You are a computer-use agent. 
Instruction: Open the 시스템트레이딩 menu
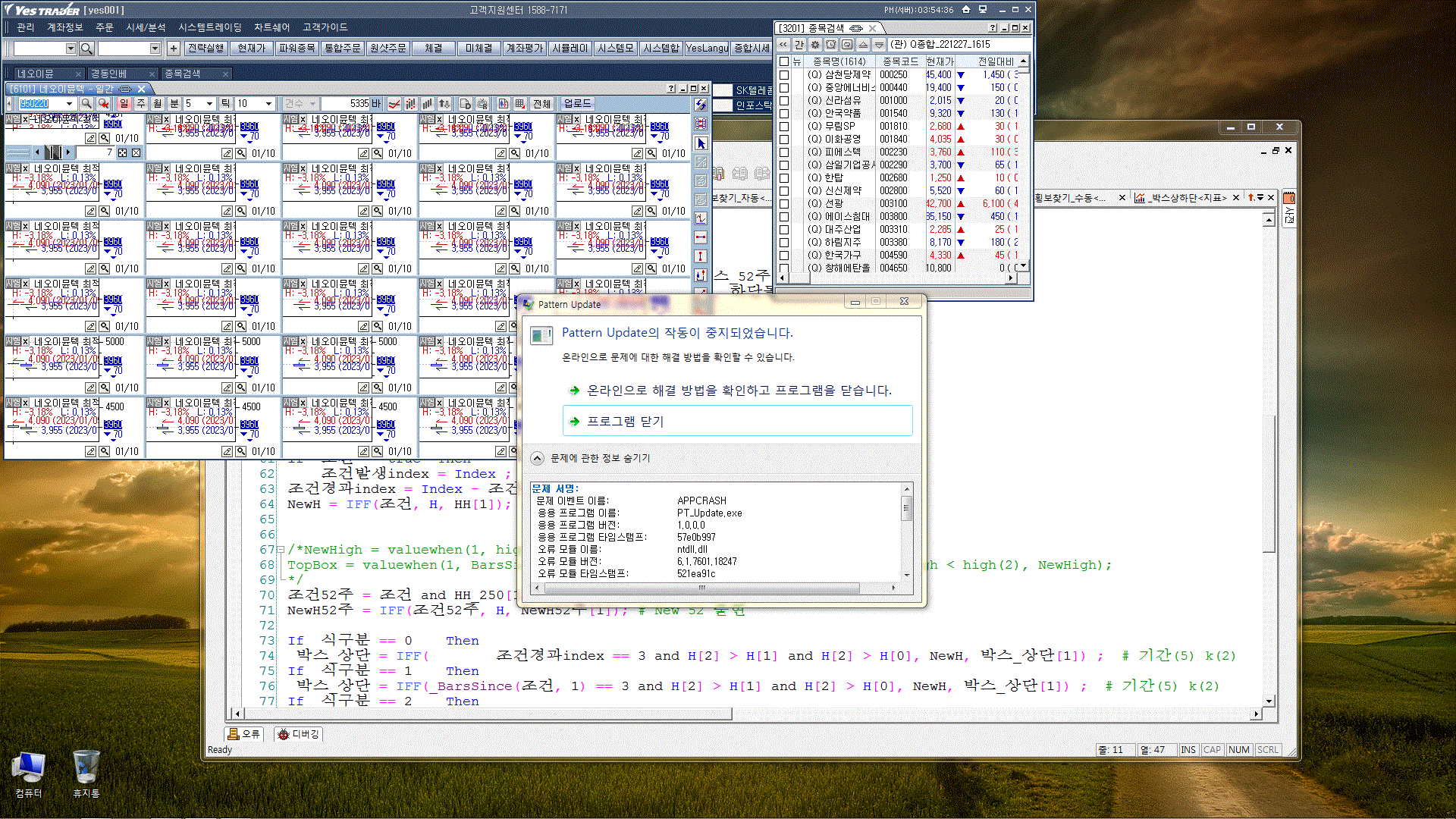click(210, 27)
